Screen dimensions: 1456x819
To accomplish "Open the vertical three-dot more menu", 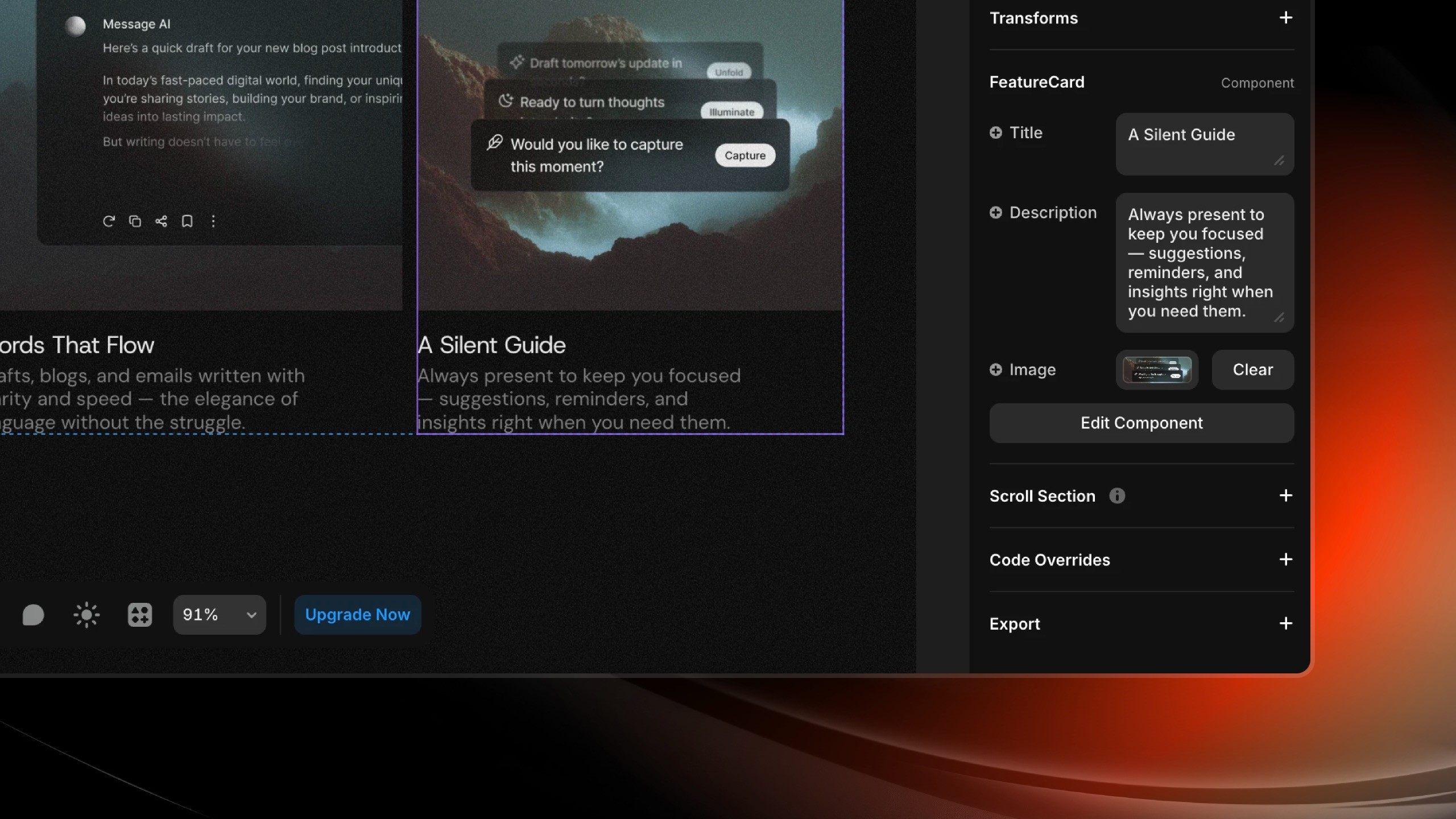I will [x=213, y=221].
